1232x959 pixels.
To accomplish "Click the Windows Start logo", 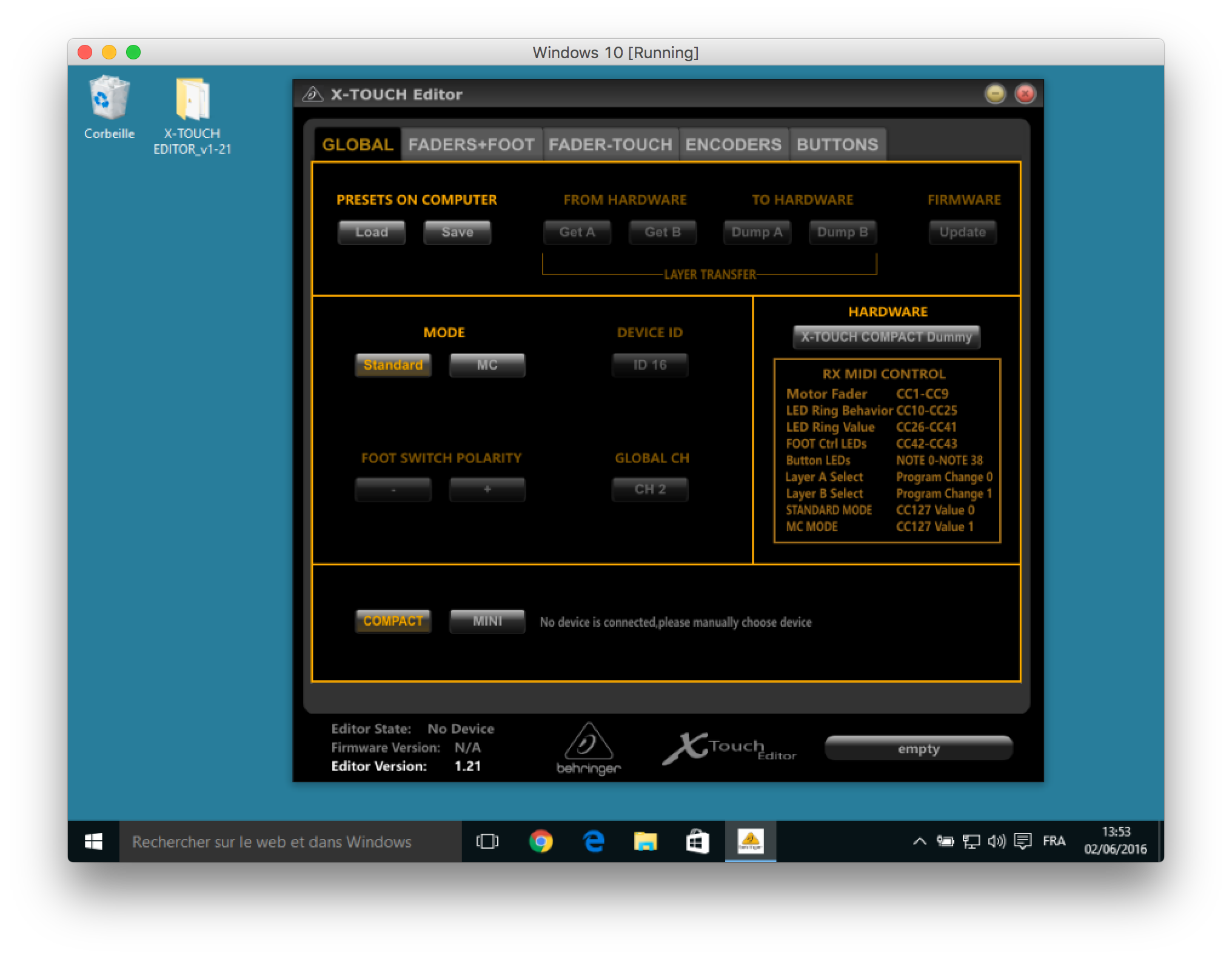I will tap(93, 841).
